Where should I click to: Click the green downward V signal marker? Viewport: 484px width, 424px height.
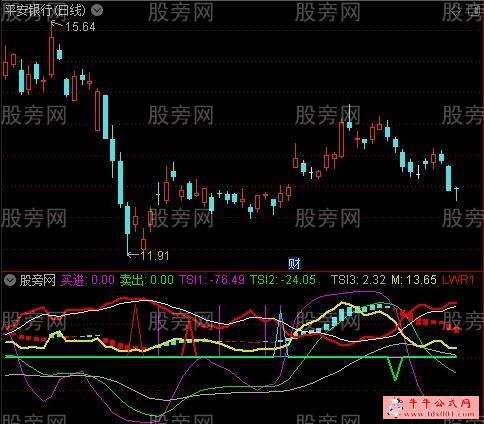pos(396,368)
